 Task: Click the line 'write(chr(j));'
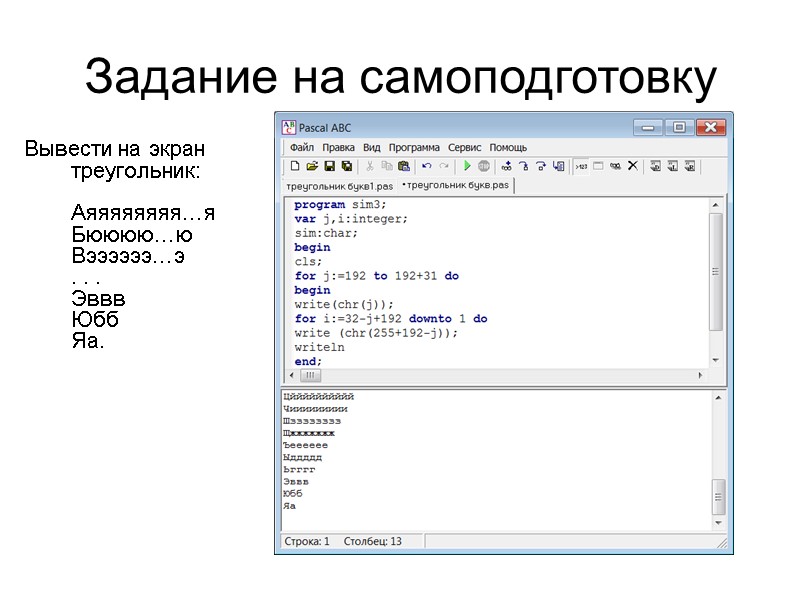344,305
